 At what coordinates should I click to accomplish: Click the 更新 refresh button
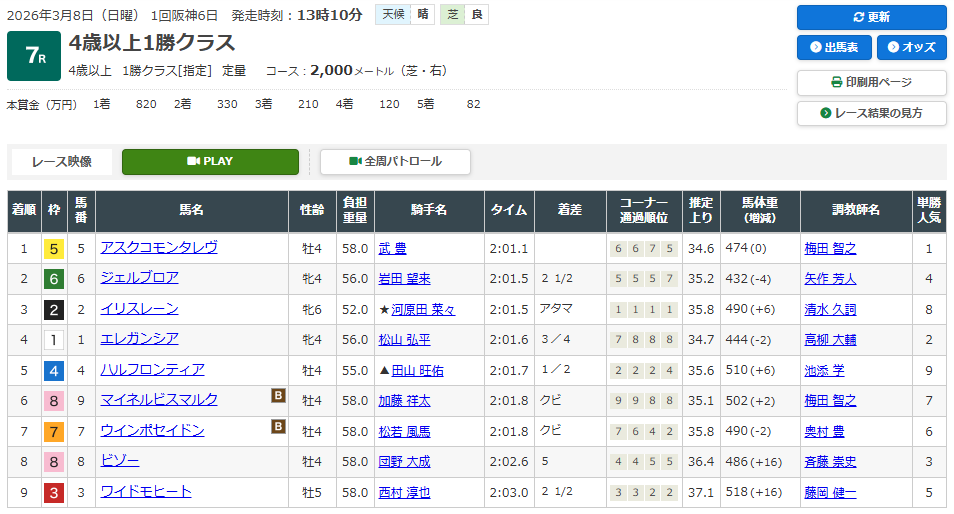[871, 17]
